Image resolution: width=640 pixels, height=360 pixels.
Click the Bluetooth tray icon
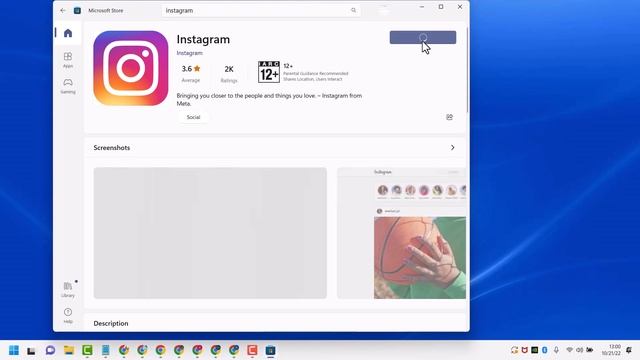pyautogui.click(x=544, y=350)
